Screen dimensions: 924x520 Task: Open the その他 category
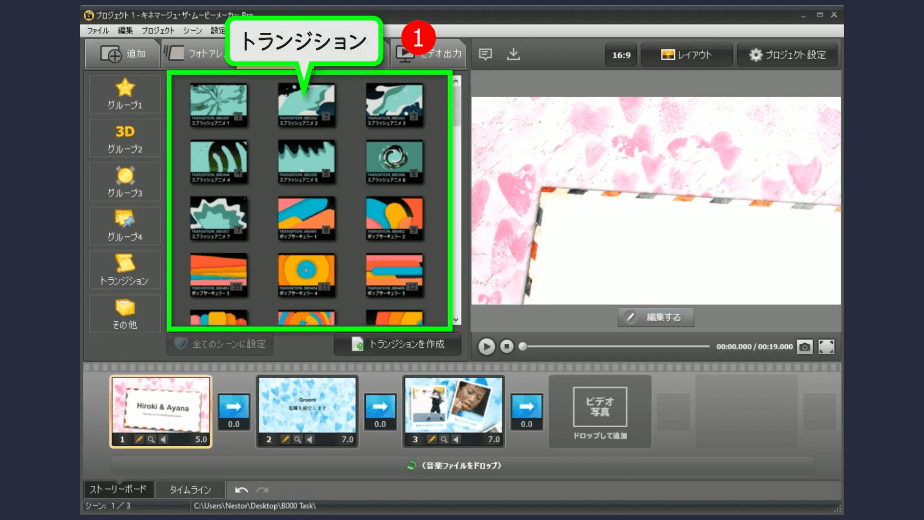click(x=125, y=313)
